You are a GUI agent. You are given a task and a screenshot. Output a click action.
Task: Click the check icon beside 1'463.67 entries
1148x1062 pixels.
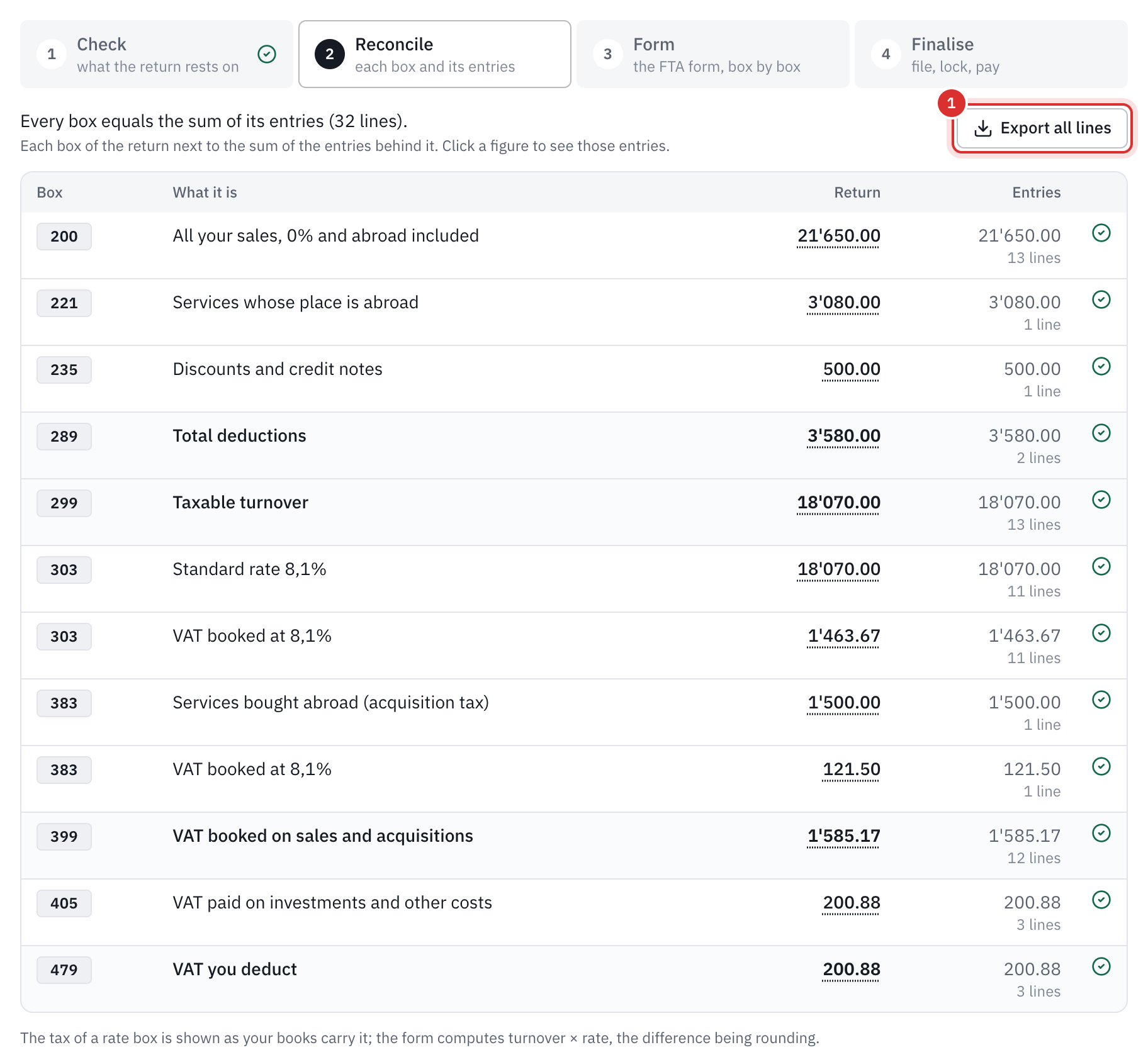1101,634
